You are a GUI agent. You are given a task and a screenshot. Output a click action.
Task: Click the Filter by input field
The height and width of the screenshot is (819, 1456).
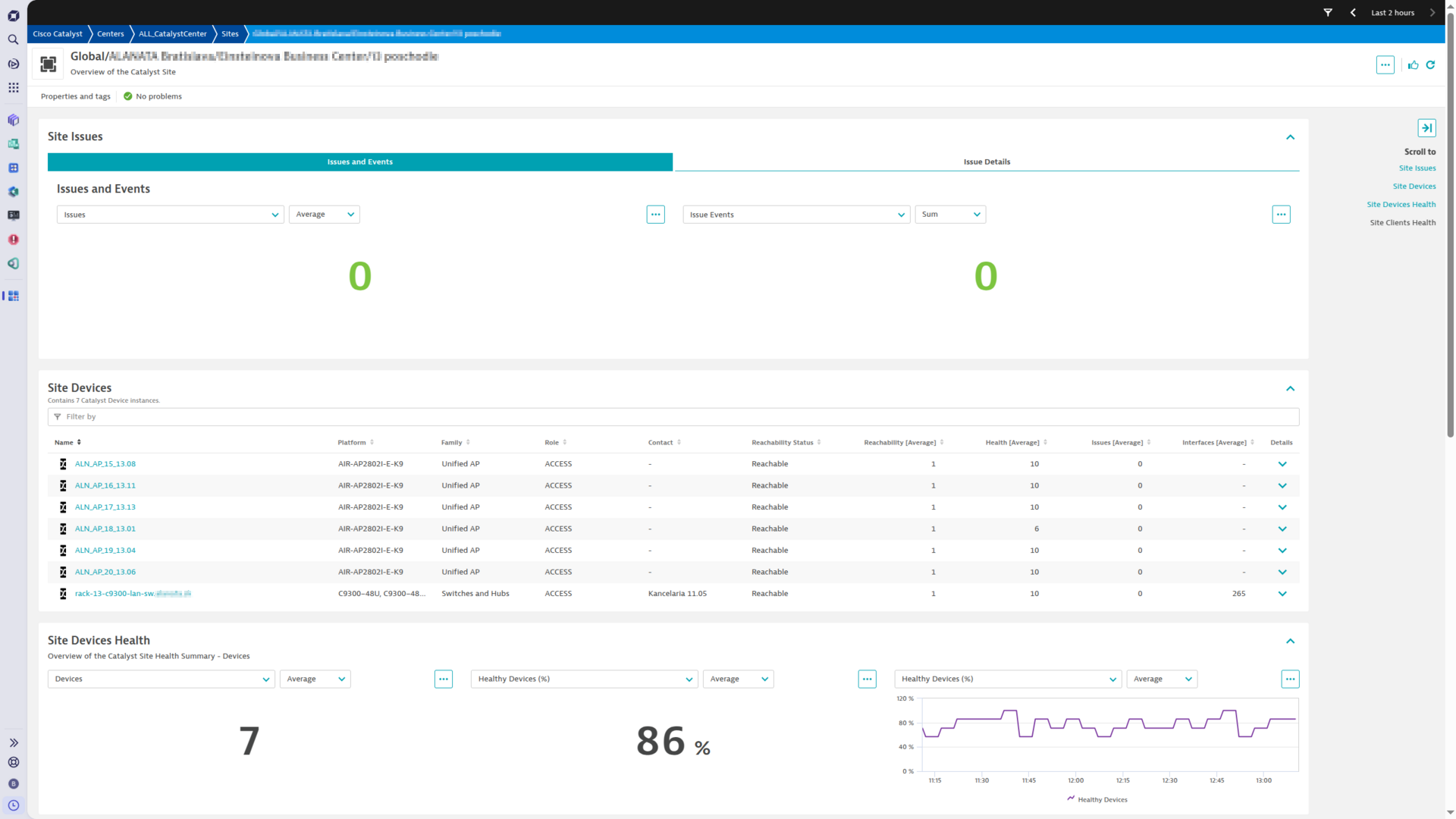(x=673, y=417)
